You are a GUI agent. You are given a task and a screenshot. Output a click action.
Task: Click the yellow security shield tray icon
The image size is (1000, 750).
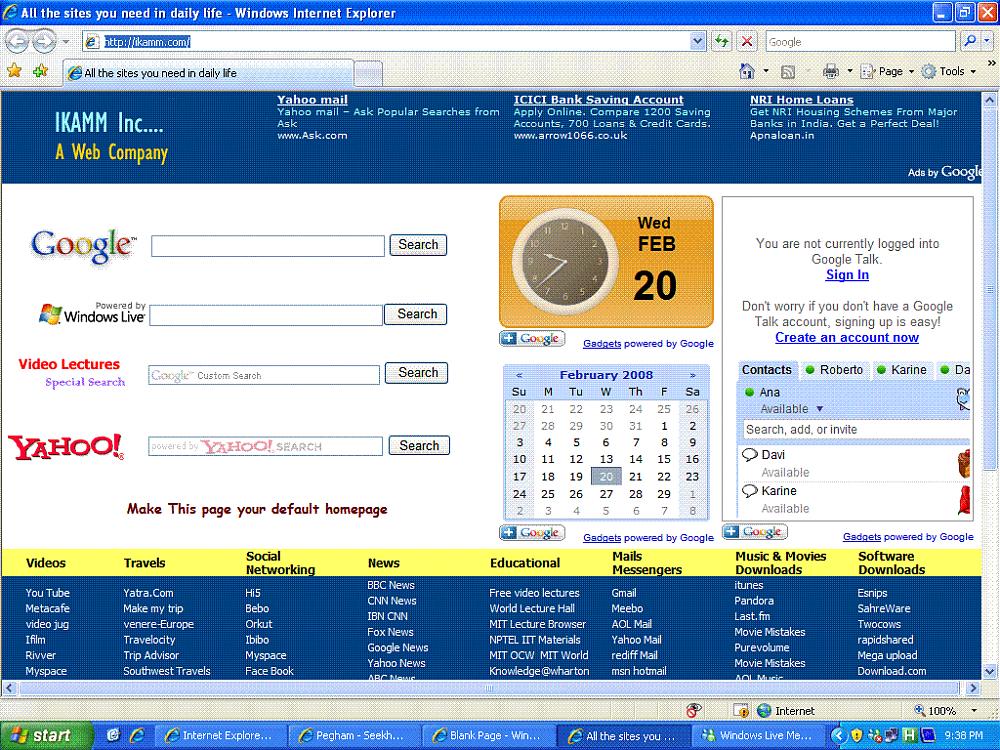point(857,735)
